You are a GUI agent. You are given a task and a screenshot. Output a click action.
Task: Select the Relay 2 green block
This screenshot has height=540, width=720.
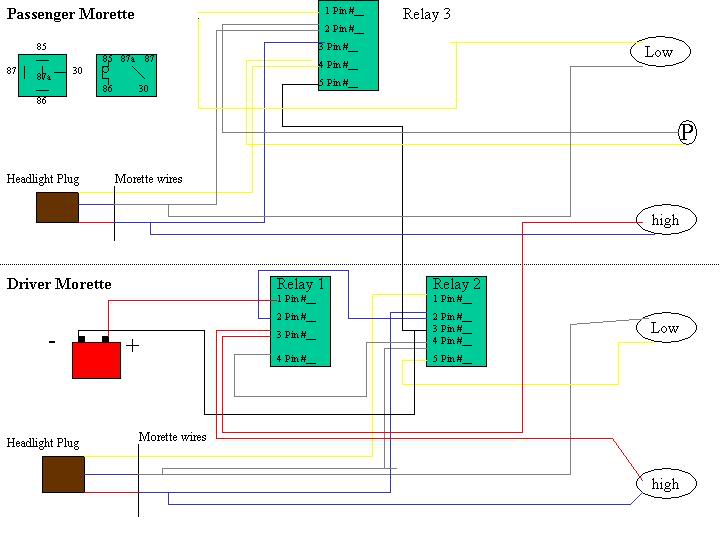pos(456,322)
